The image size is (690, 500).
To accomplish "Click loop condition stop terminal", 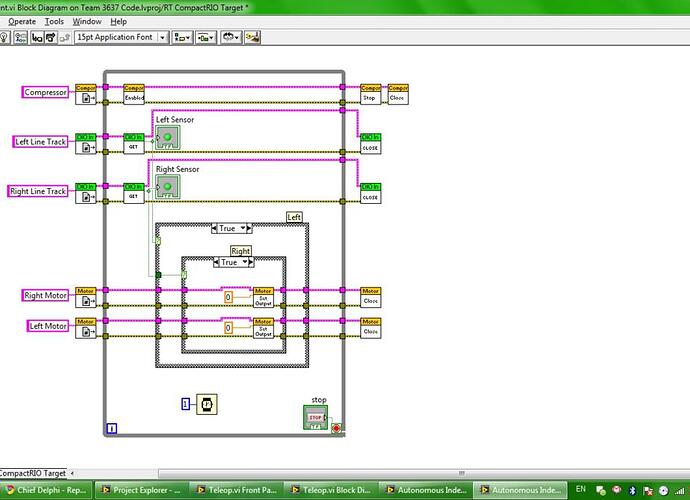I will (x=336, y=428).
